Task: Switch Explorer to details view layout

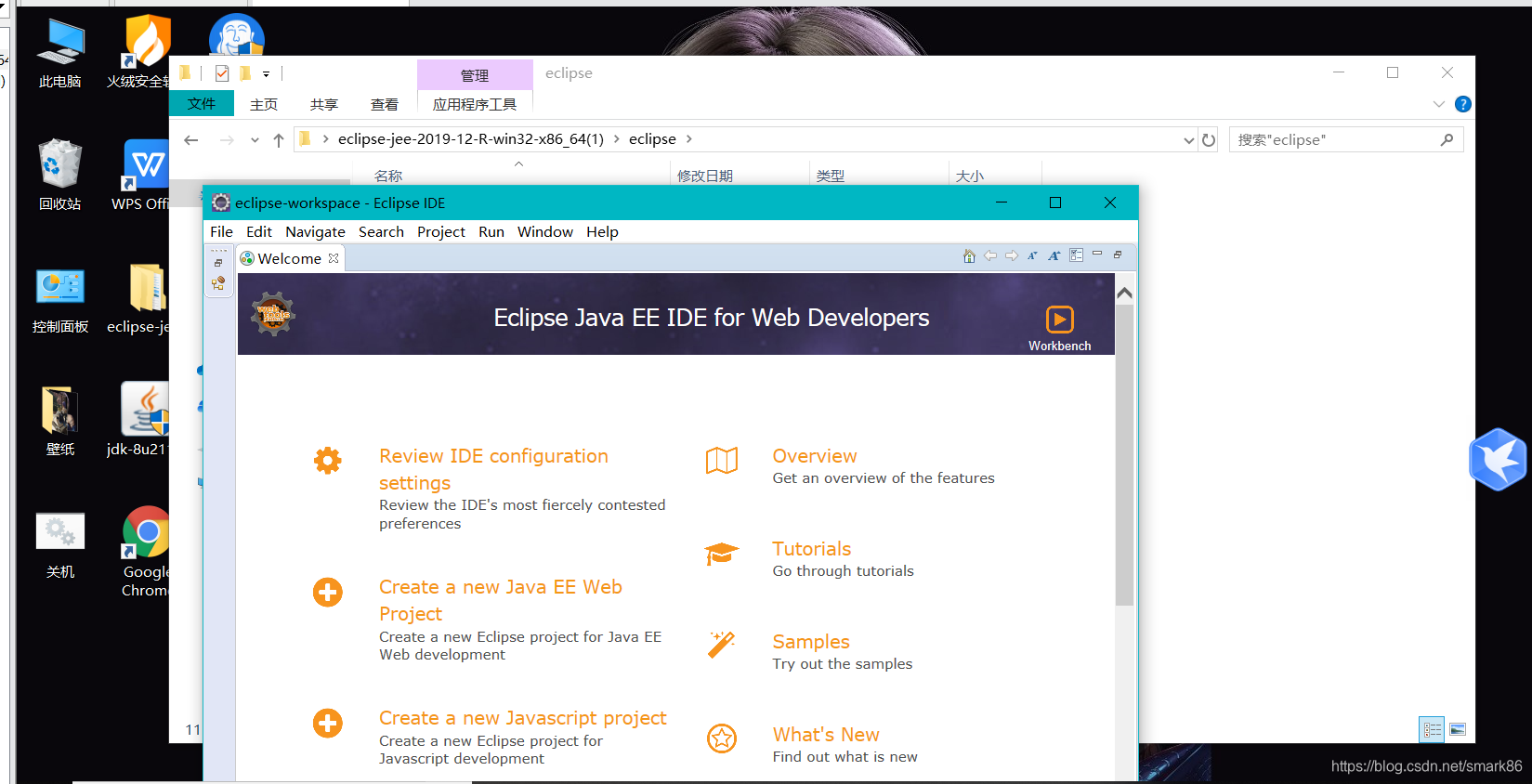Action: tap(1432, 729)
